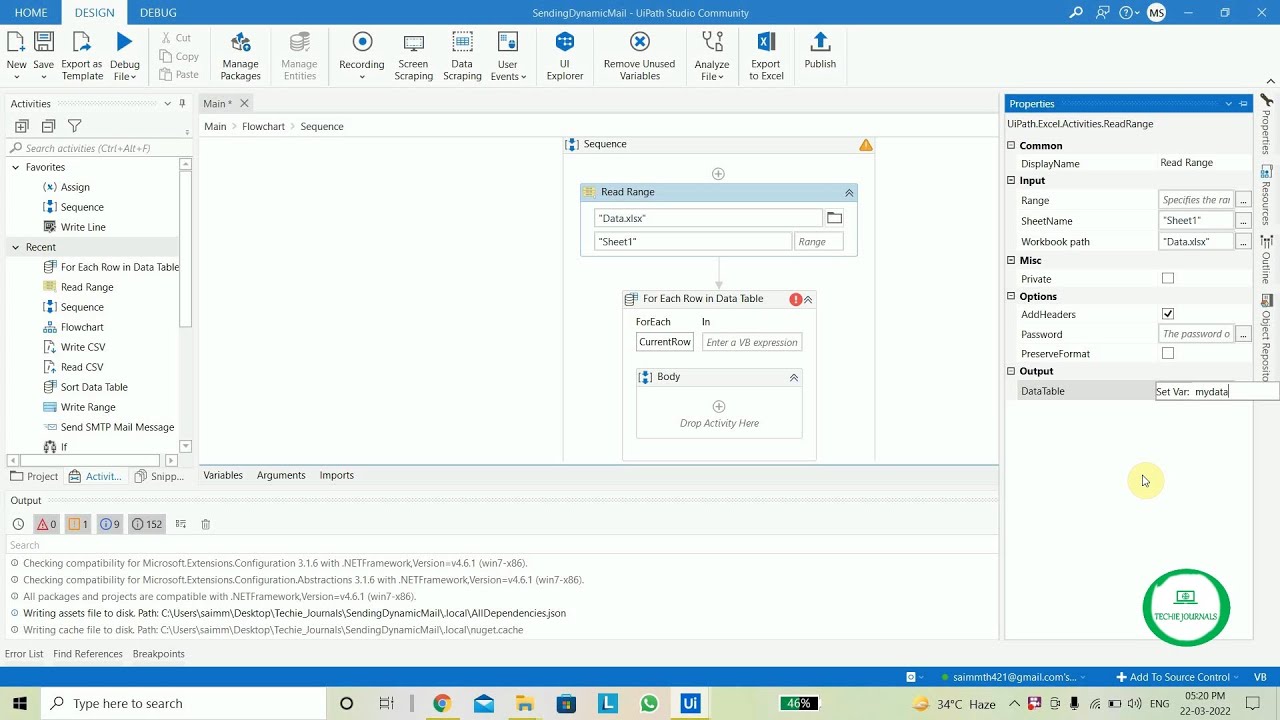
Task: Open the Imports panel tab
Action: [337, 475]
